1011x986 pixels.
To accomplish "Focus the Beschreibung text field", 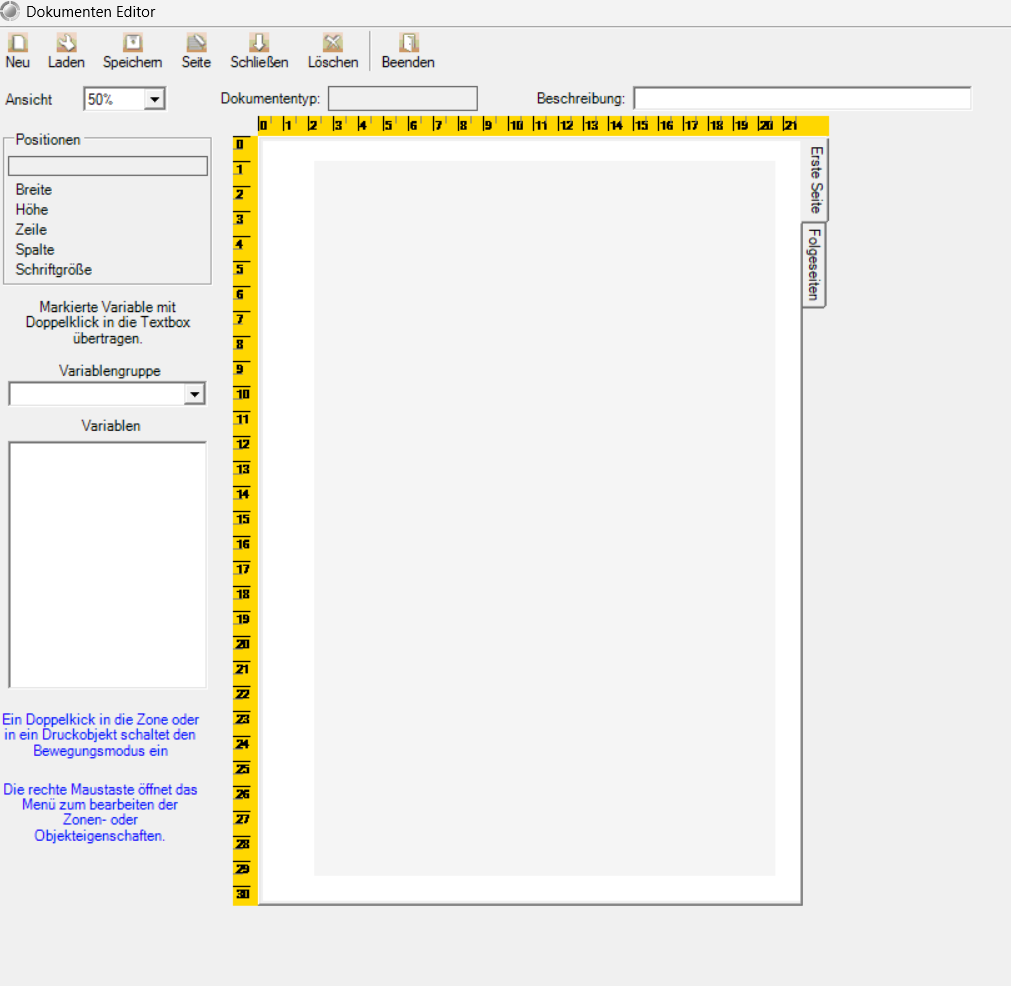I will [802, 99].
